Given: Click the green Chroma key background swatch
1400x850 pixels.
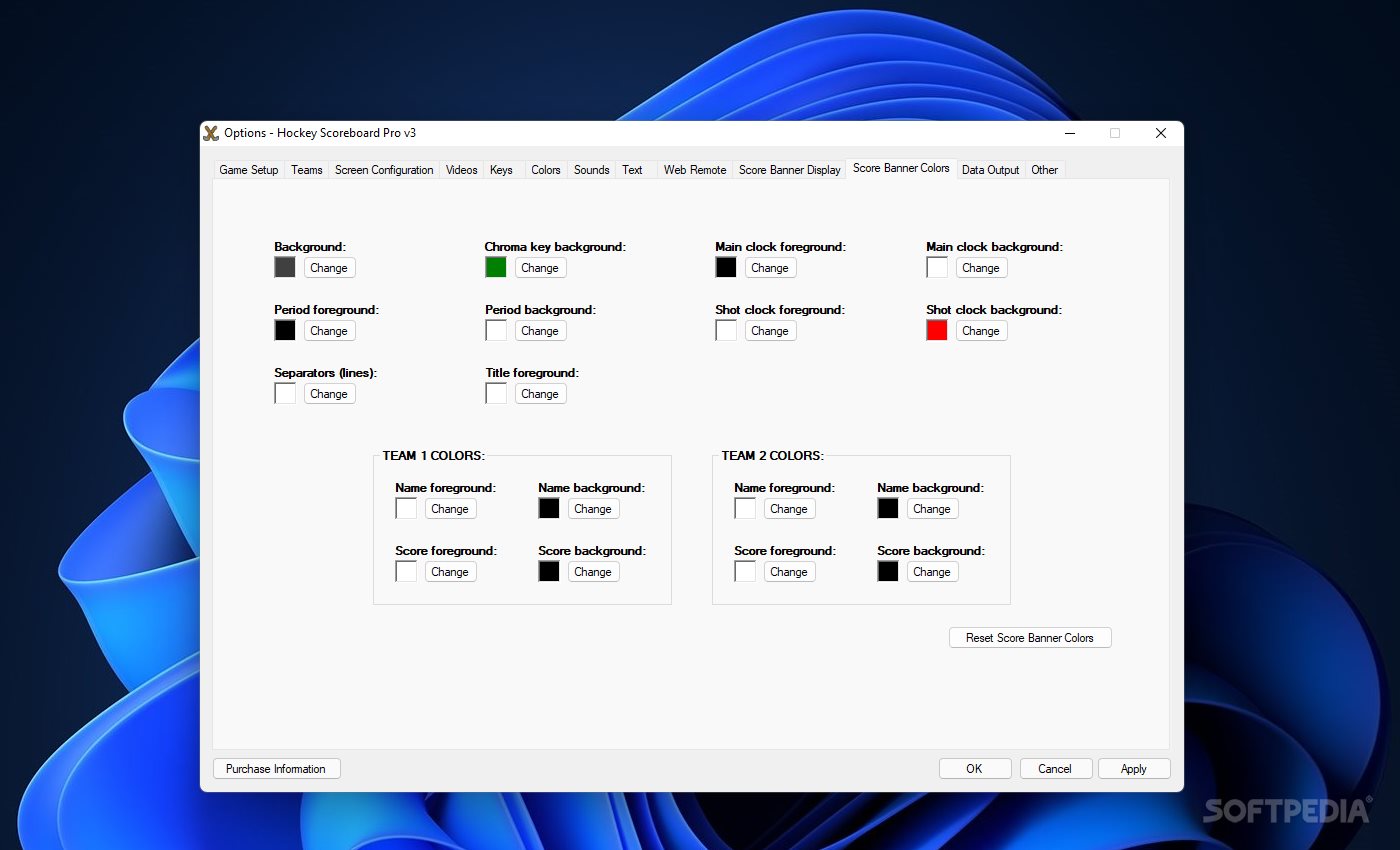Looking at the screenshot, I should pos(496,267).
